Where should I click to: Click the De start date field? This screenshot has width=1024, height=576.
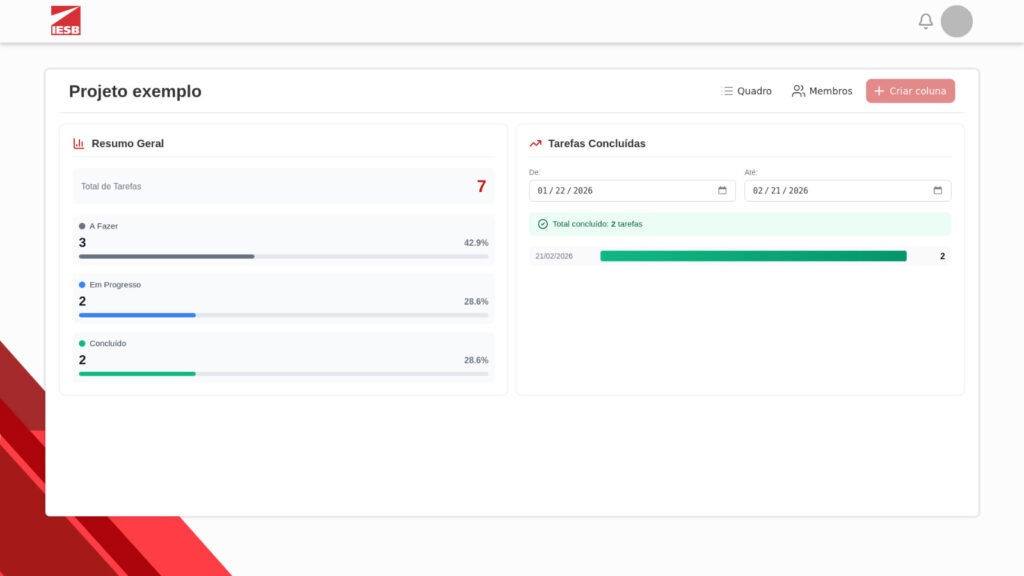[620, 190]
